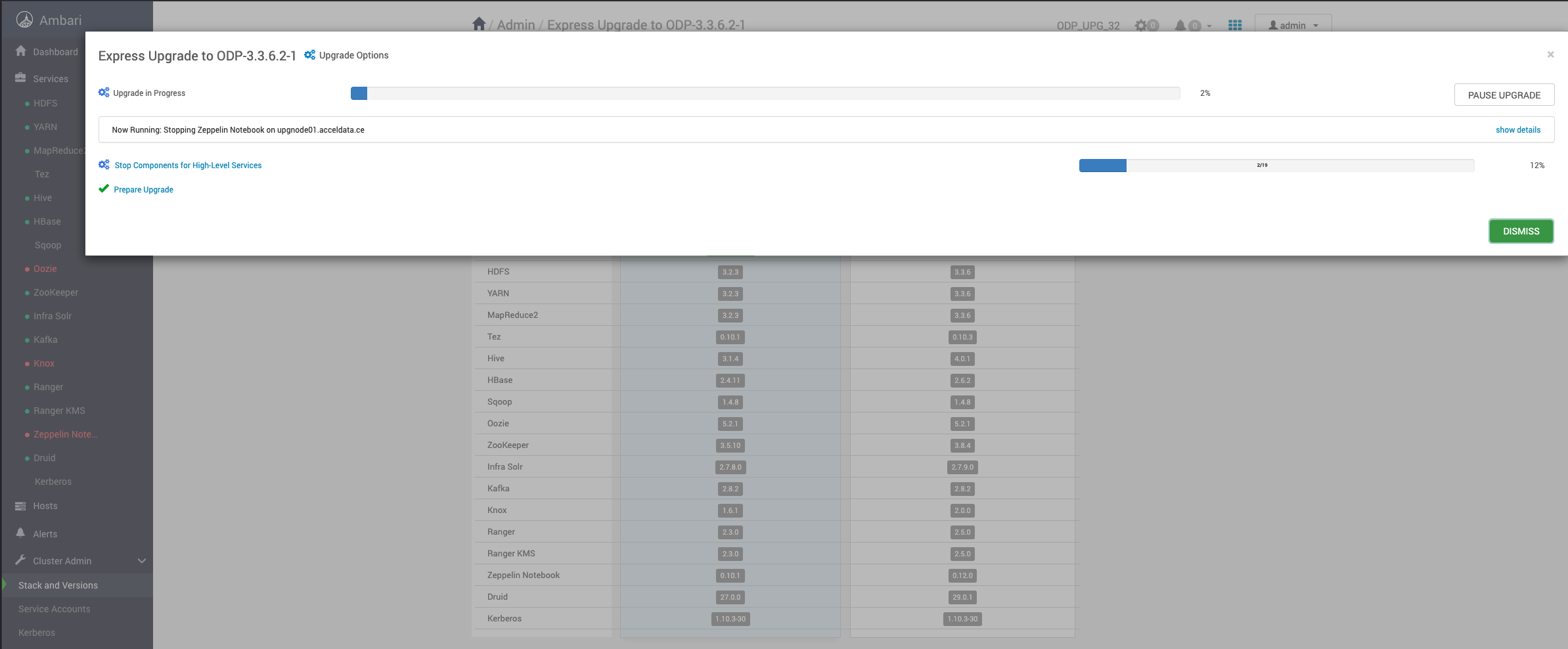Open Ranger service in sidebar
The height and width of the screenshot is (649, 1568).
point(49,387)
